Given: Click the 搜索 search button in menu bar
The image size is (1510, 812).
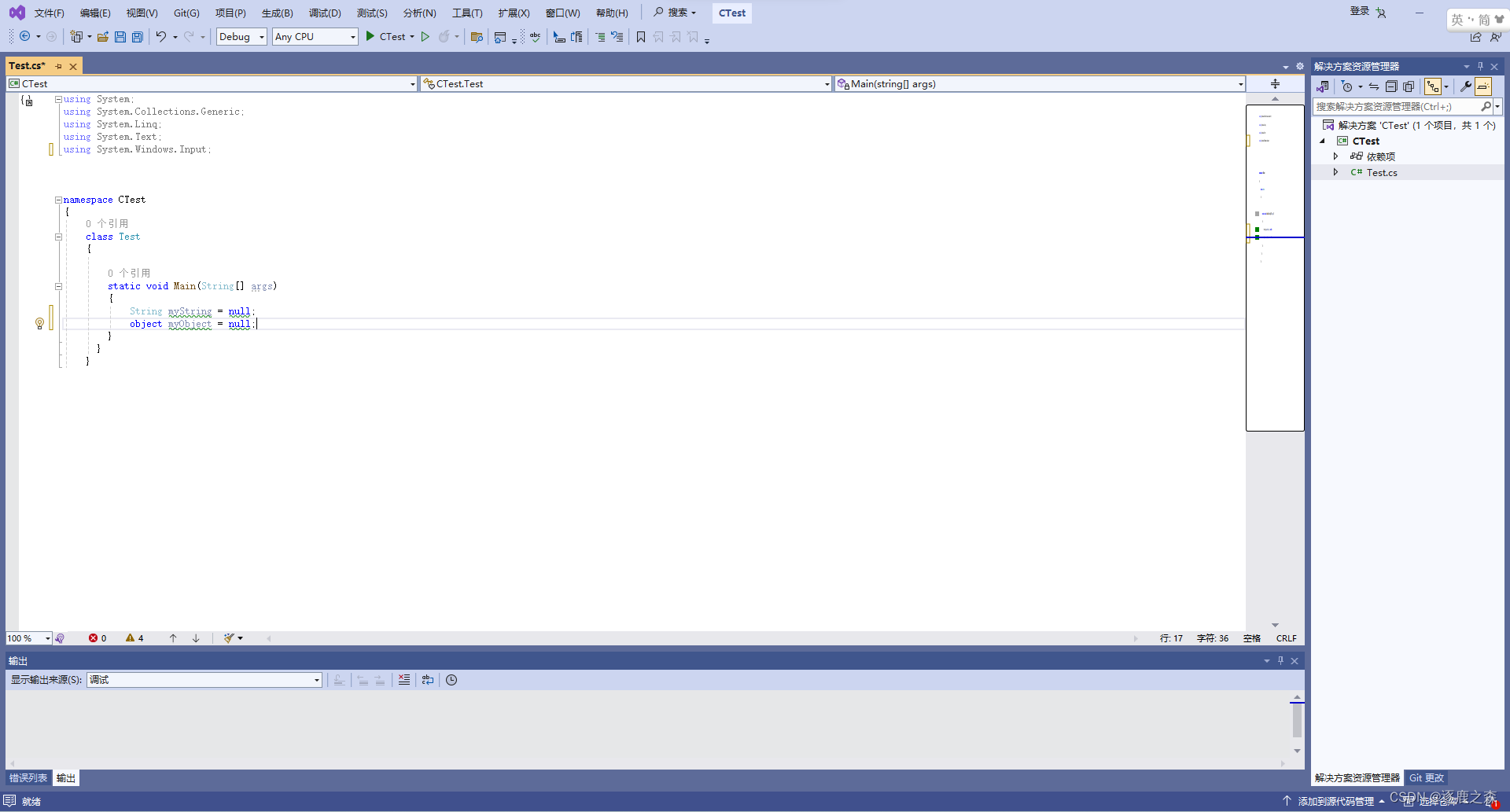Looking at the screenshot, I should (x=675, y=13).
